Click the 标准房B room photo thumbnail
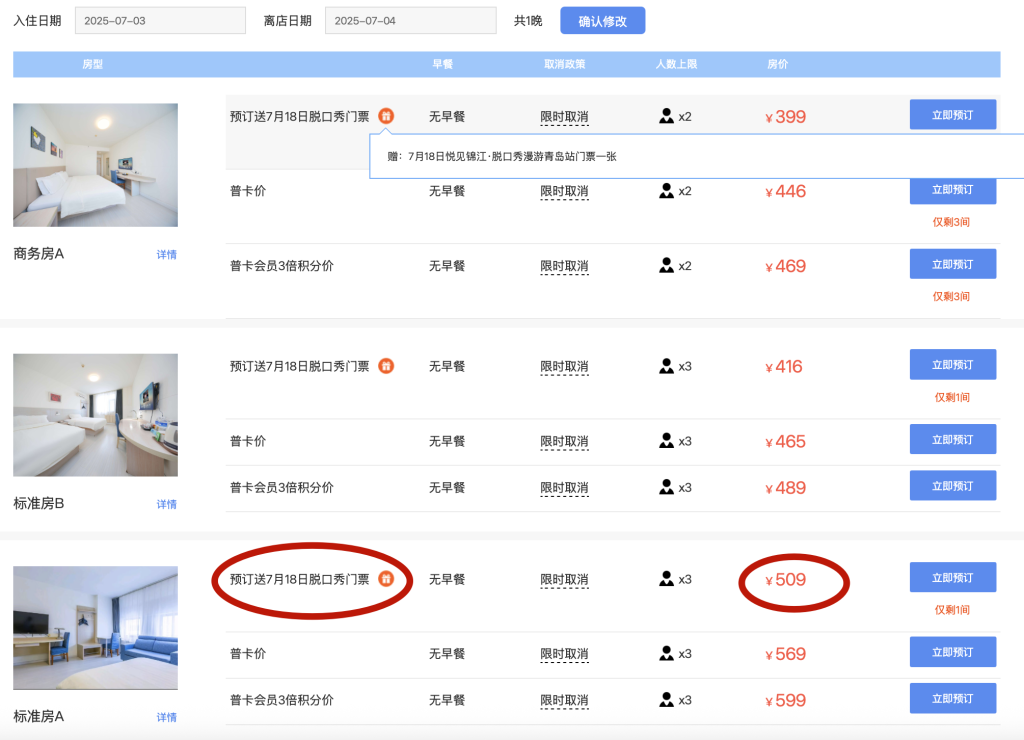This screenshot has width=1024, height=740. (x=95, y=414)
